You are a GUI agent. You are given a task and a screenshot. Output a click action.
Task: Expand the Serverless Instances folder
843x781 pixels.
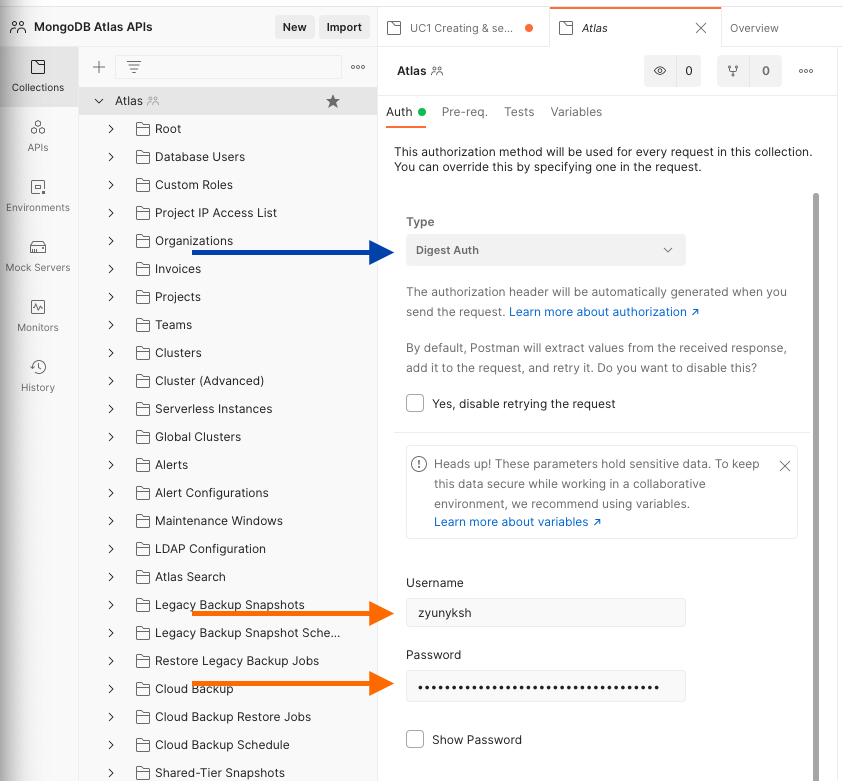[111, 409]
